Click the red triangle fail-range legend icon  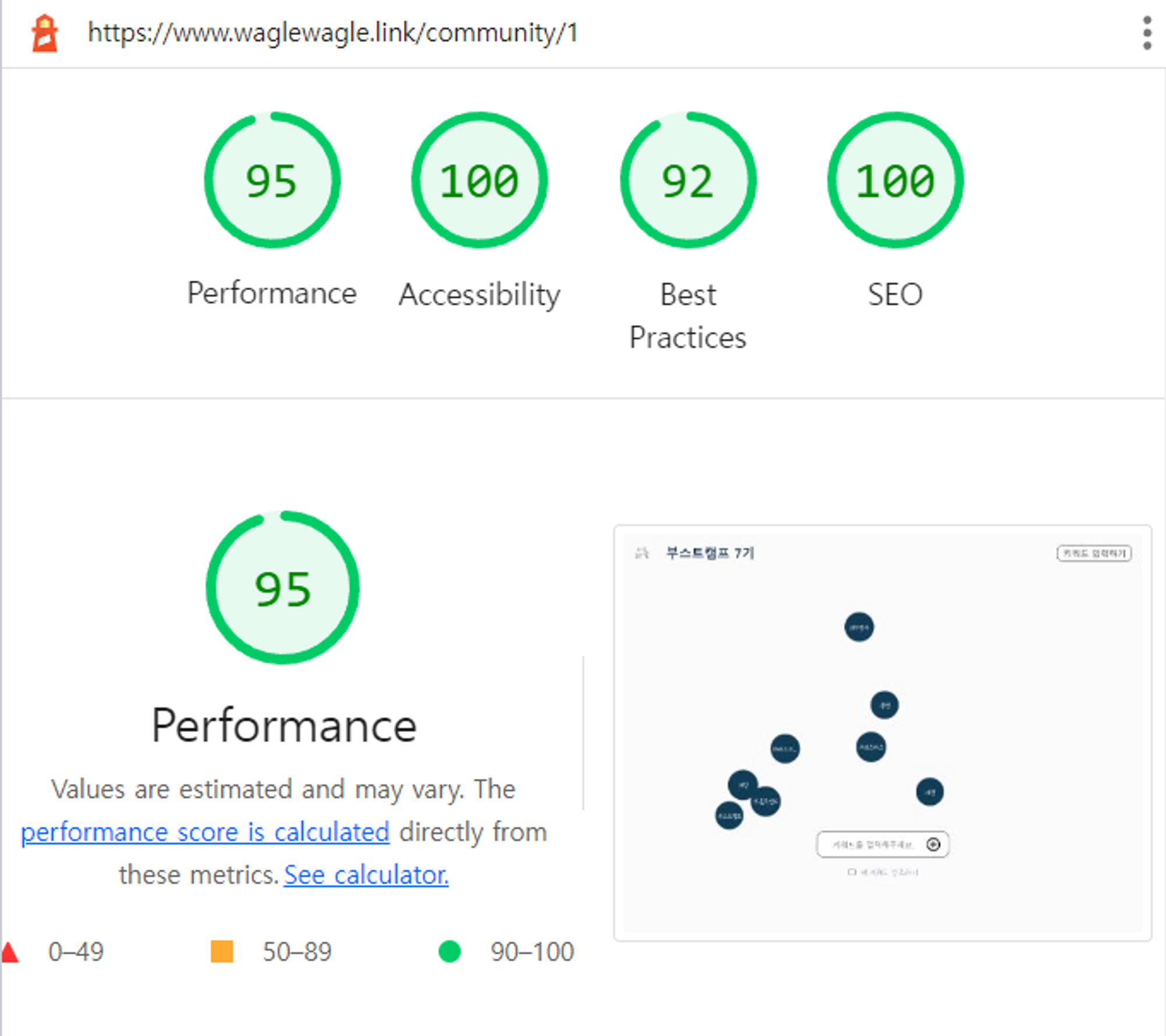(x=10, y=952)
